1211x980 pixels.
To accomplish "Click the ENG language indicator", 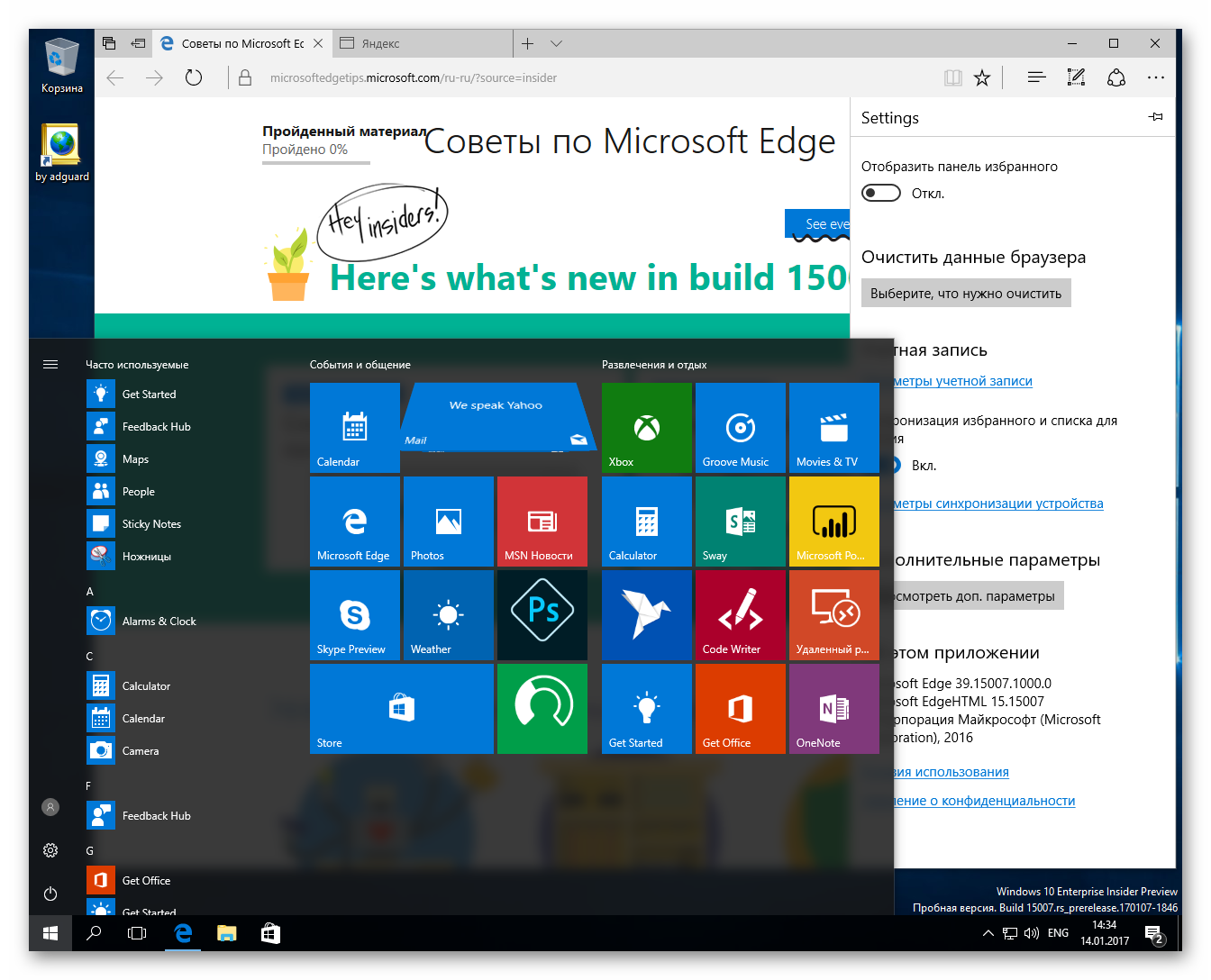I will coord(1059,933).
